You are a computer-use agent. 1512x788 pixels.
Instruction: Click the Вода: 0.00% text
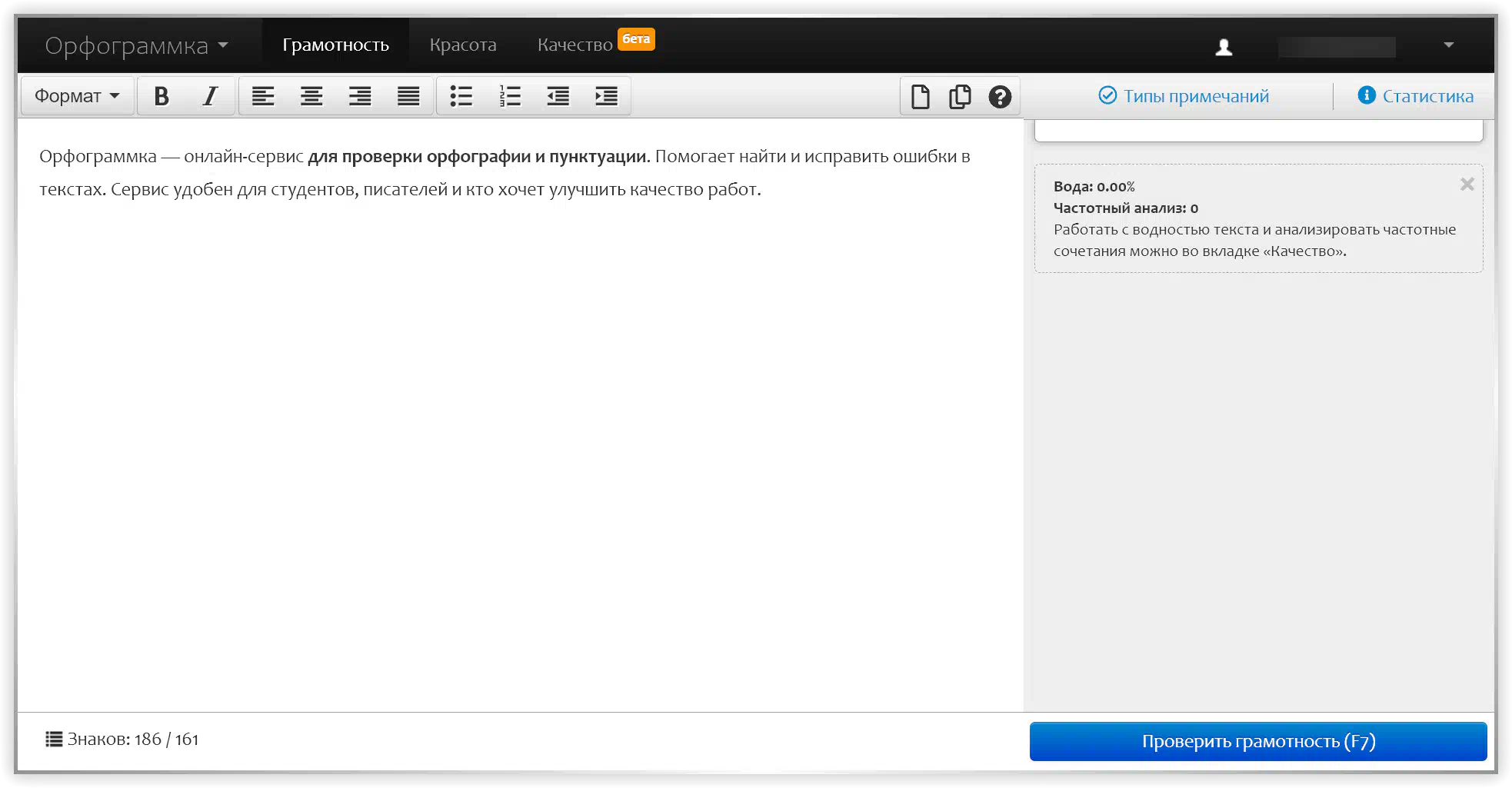click(x=1094, y=187)
